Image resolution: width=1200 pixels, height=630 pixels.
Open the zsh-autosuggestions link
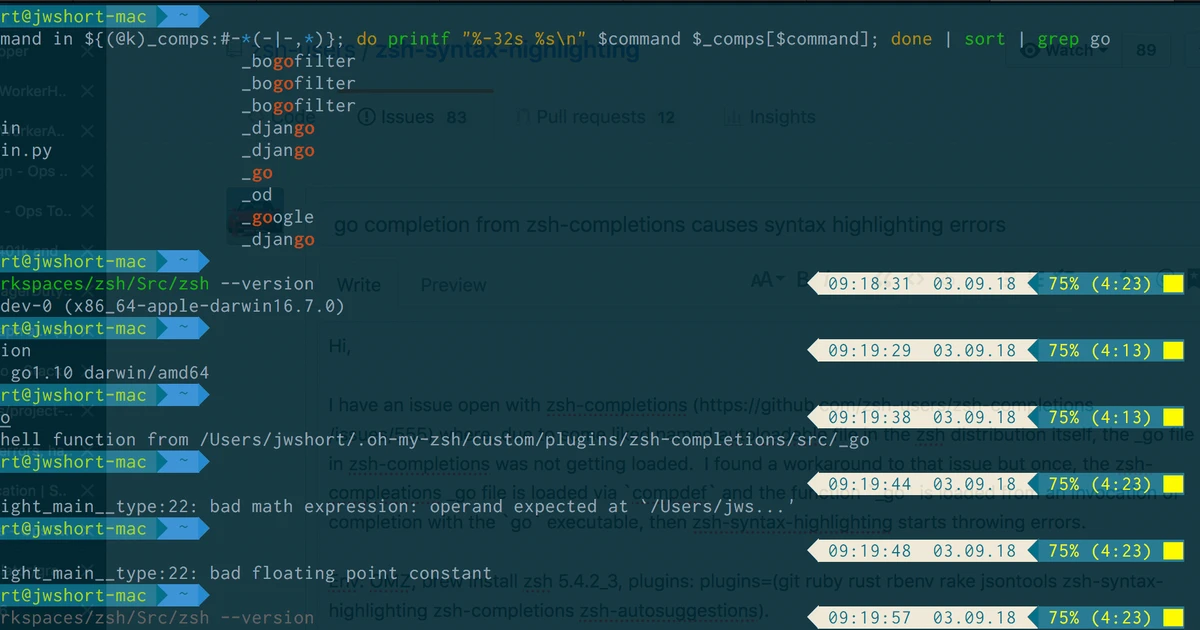tap(667, 611)
